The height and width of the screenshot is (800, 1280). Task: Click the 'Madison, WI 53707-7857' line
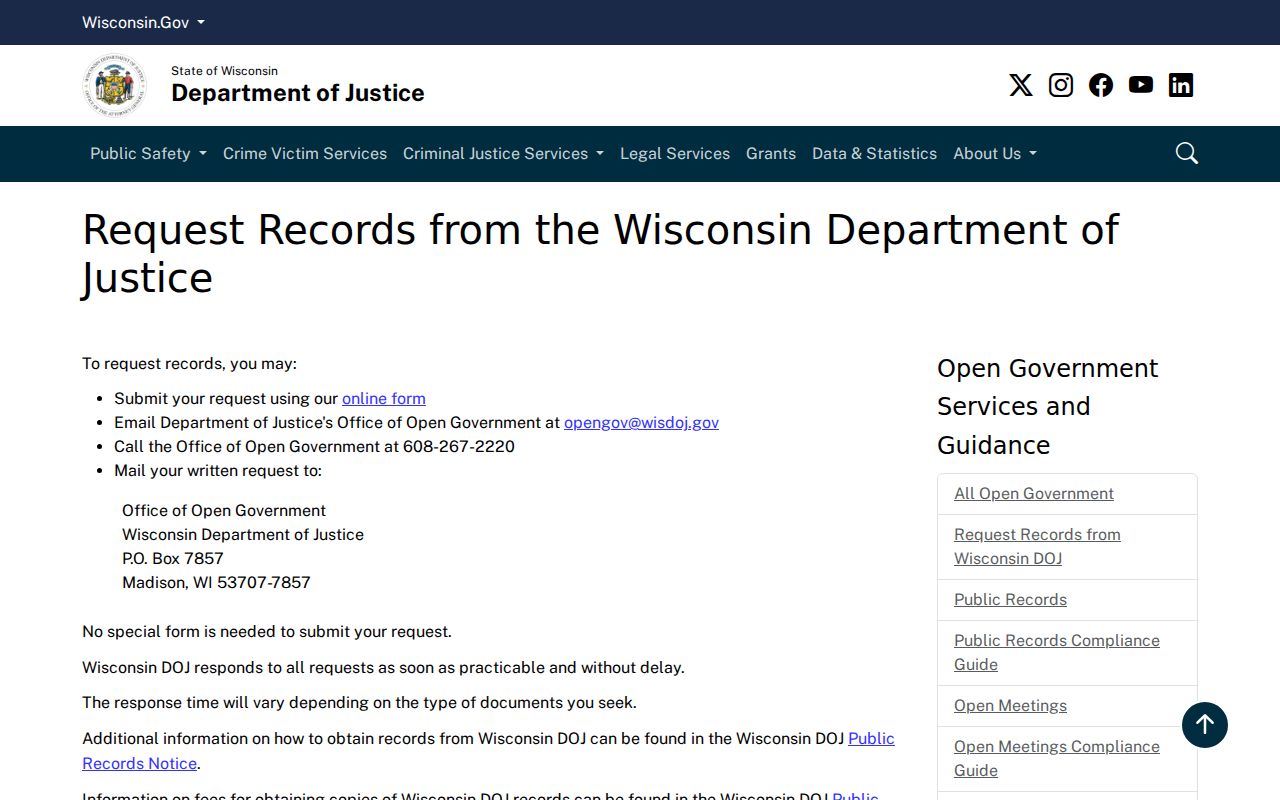[x=216, y=582]
